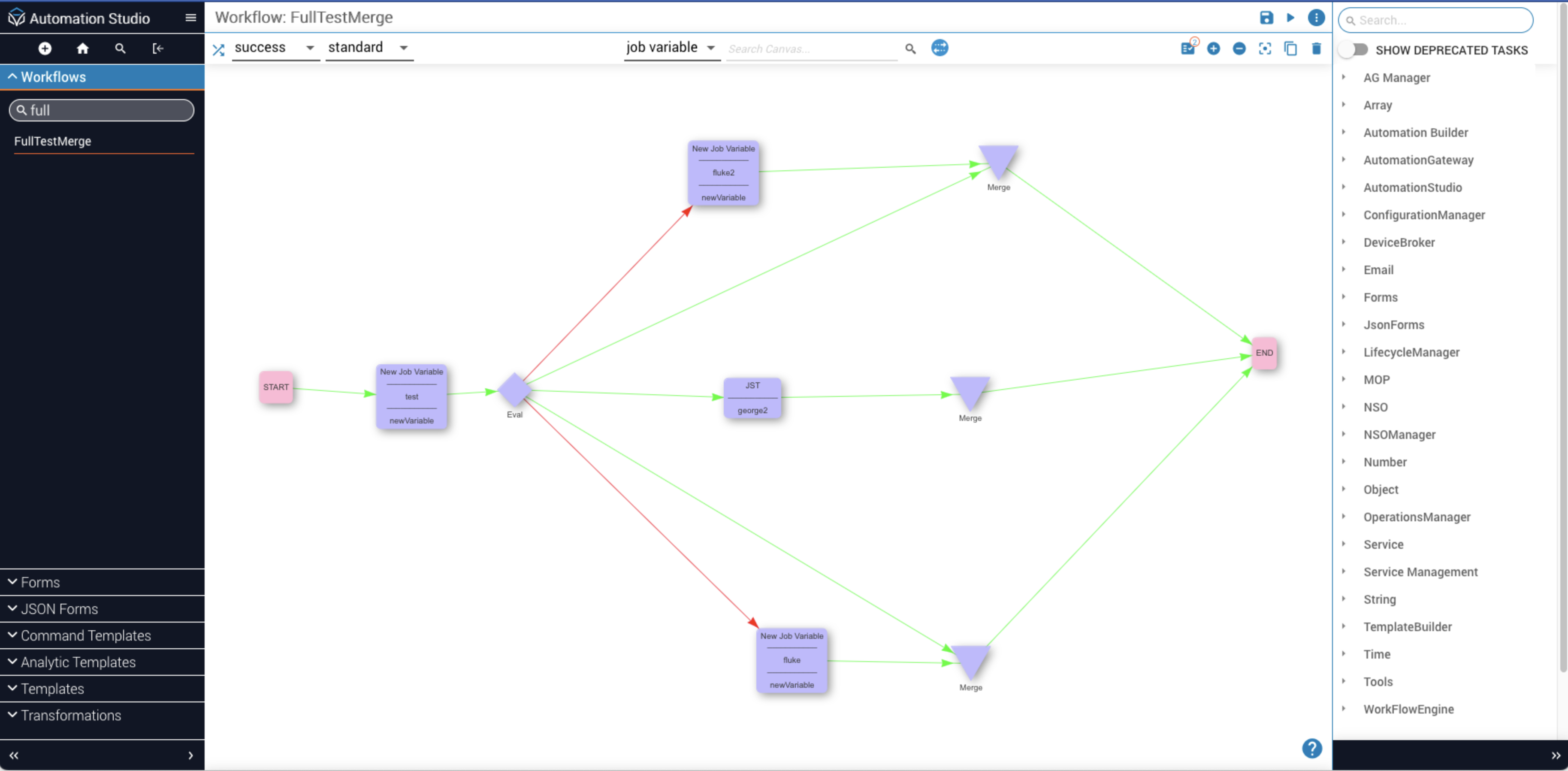1568x771 pixels.
Task: Click the zoom in canvas icon
Action: [x=1213, y=48]
